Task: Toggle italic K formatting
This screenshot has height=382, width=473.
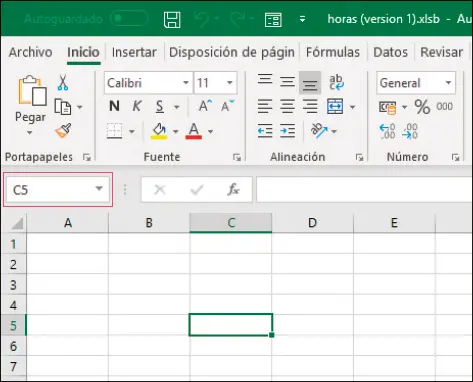Action: pyautogui.click(x=136, y=106)
